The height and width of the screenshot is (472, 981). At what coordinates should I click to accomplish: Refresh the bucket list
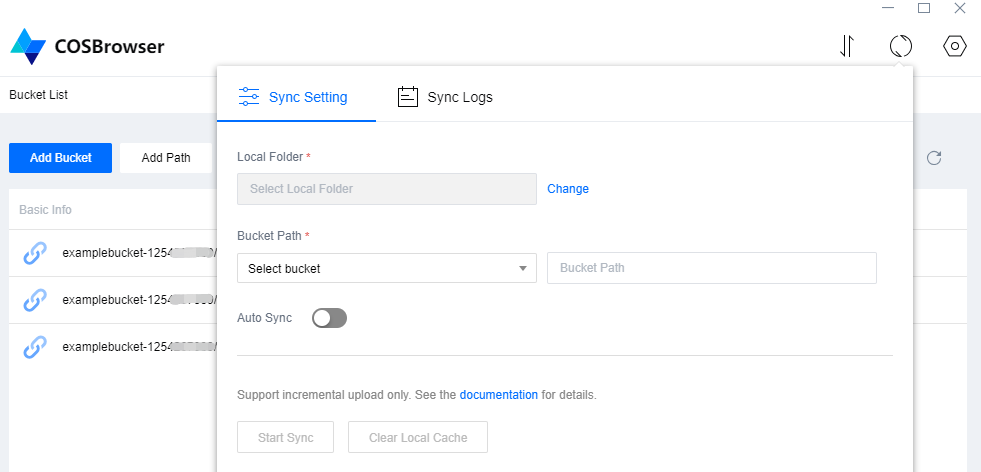[x=934, y=158]
